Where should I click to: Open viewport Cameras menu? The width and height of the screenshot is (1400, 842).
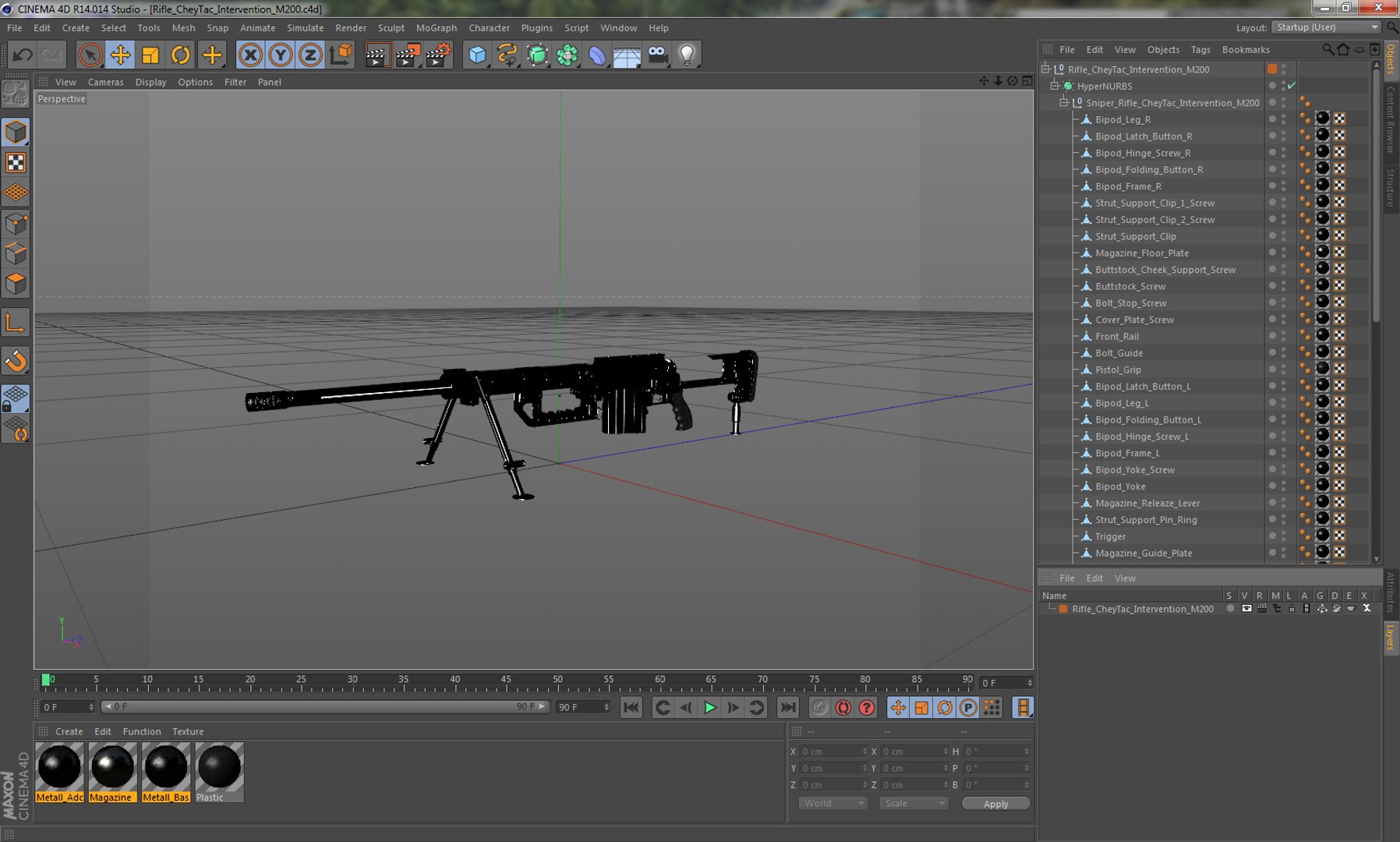coord(106,82)
